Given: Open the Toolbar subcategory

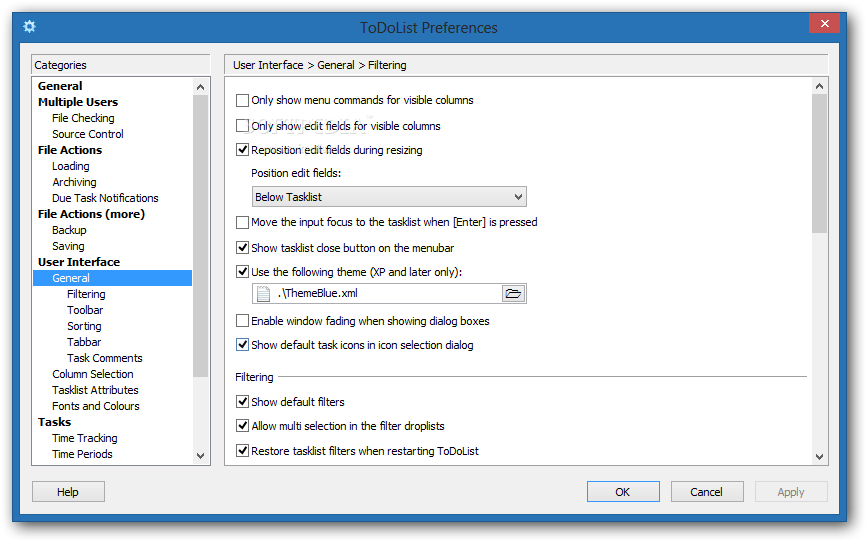Looking at the screenshot, I should [85, 311].
